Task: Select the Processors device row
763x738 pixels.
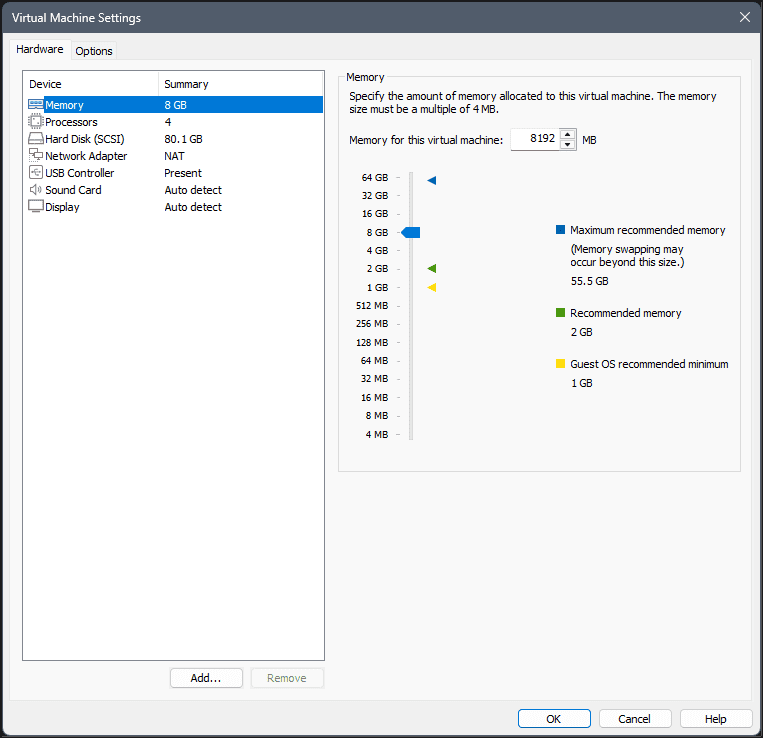Action: point(175,122)
